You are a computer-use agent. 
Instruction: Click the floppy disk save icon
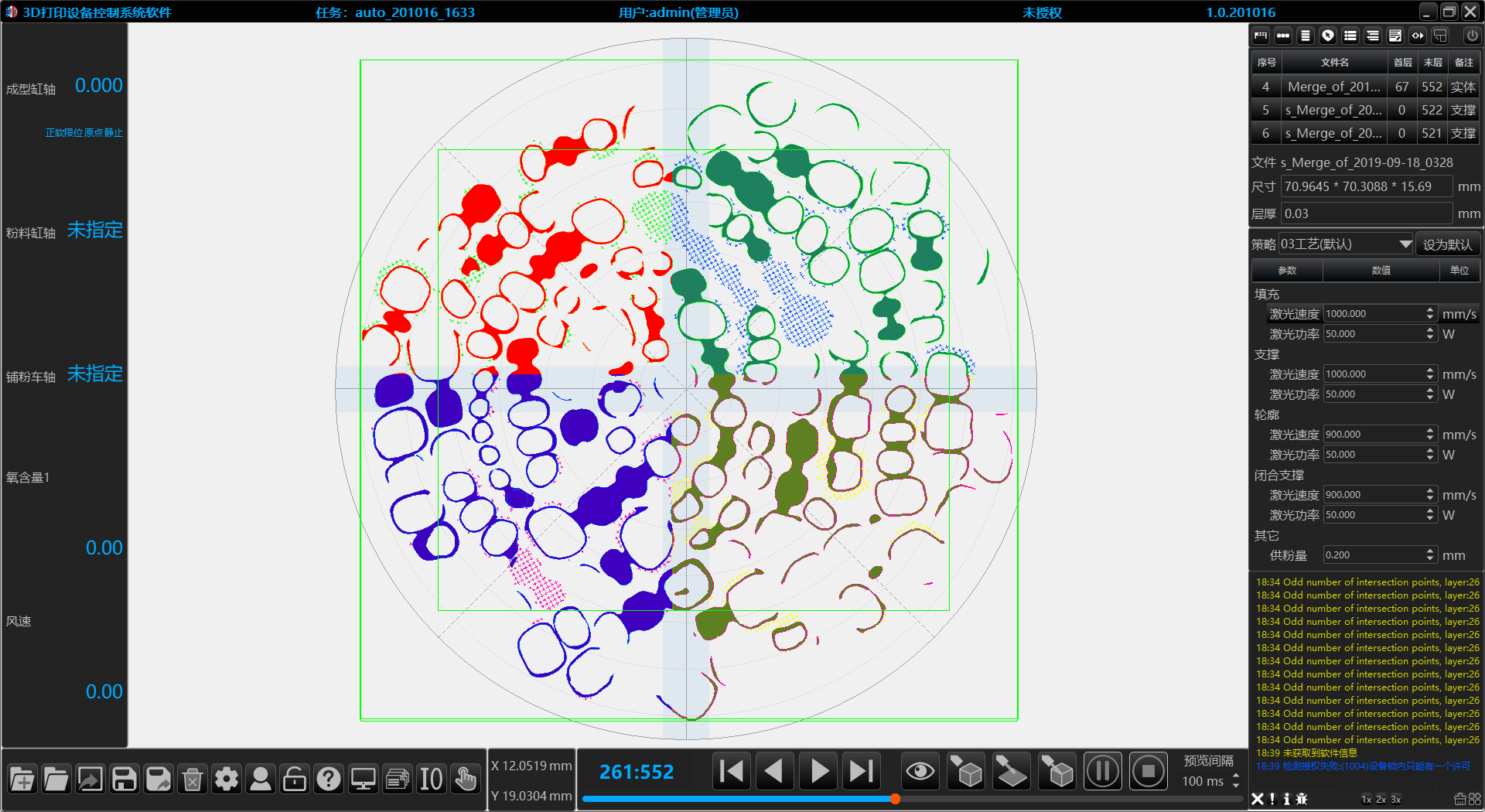124,779
